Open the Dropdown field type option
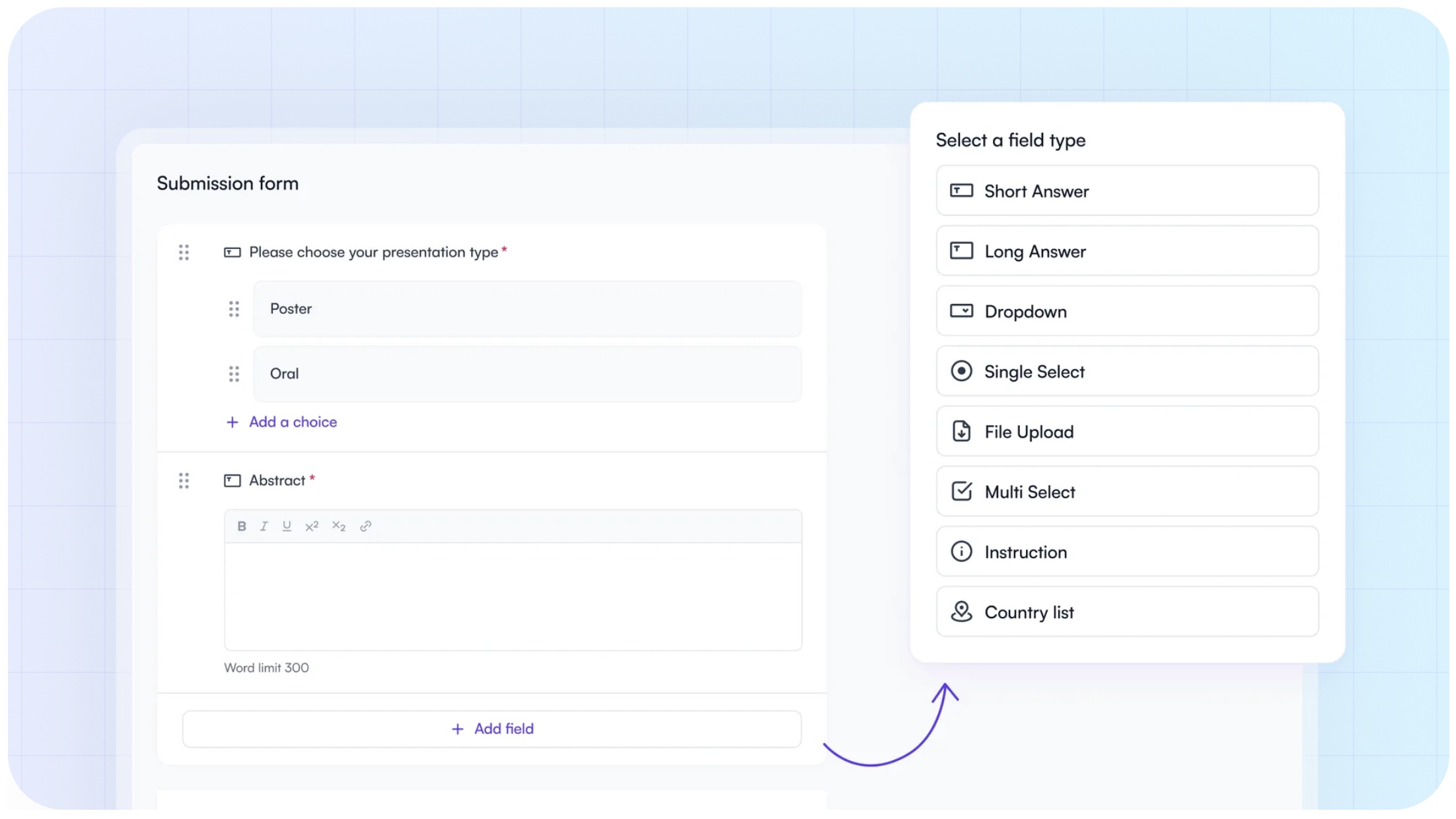The height and width of the screenshot is (819, 1456). pos(1126,311)
